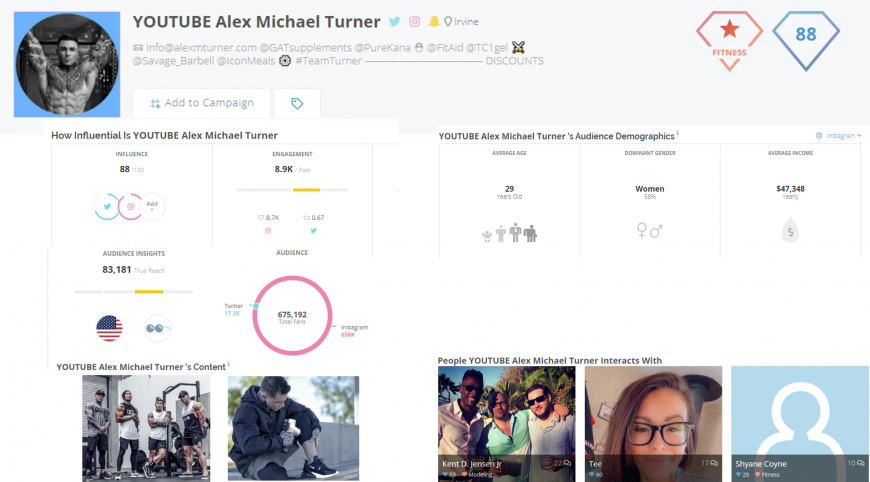Expand the Instagram demographics dropdown
Viewport: 870px width, 482px height.
pyautogui.click(x=838, y=135)
